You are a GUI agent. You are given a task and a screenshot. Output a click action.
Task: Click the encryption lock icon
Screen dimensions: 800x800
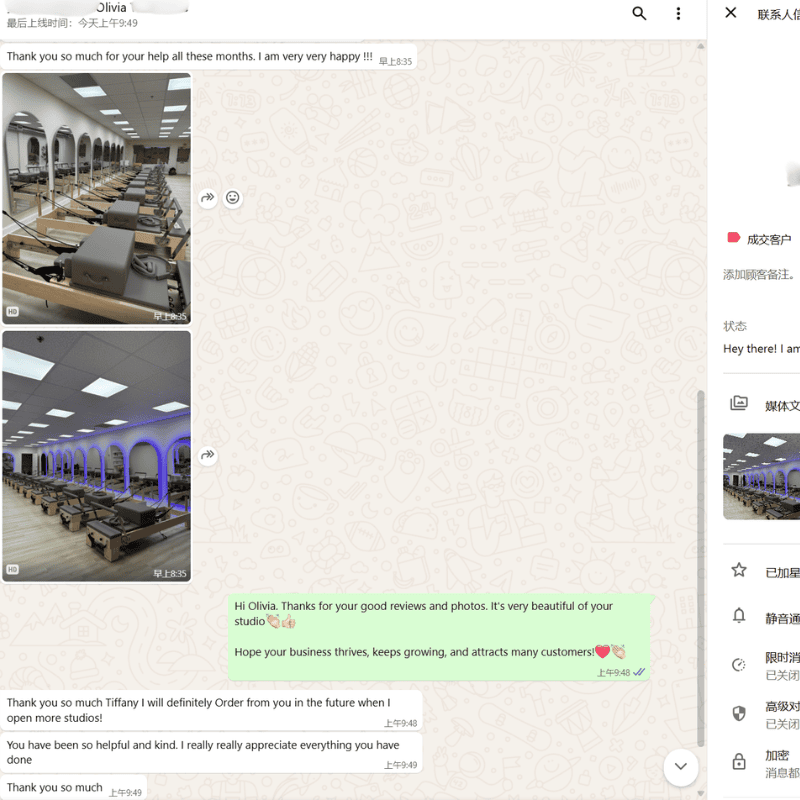(x=739, y=762)
